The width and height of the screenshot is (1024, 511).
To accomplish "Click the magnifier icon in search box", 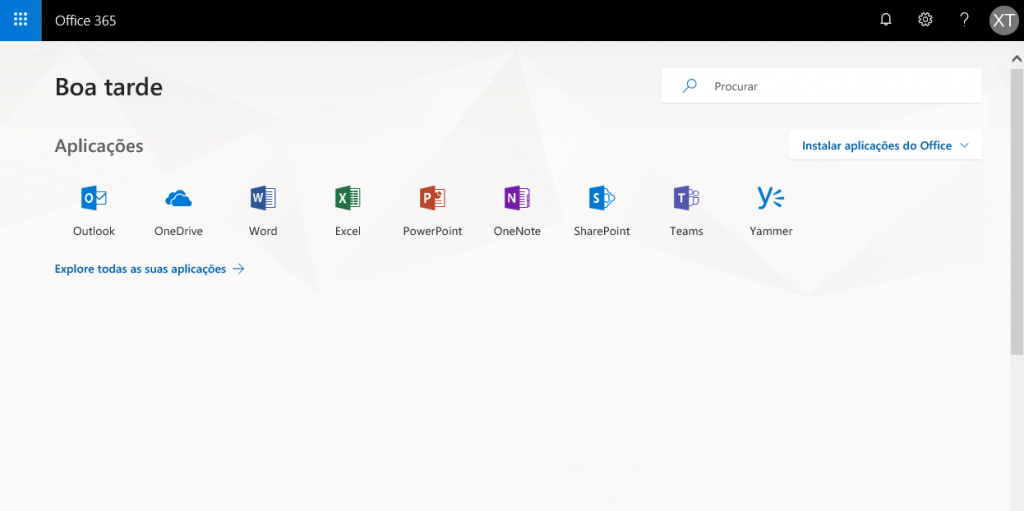I will 689,86.
